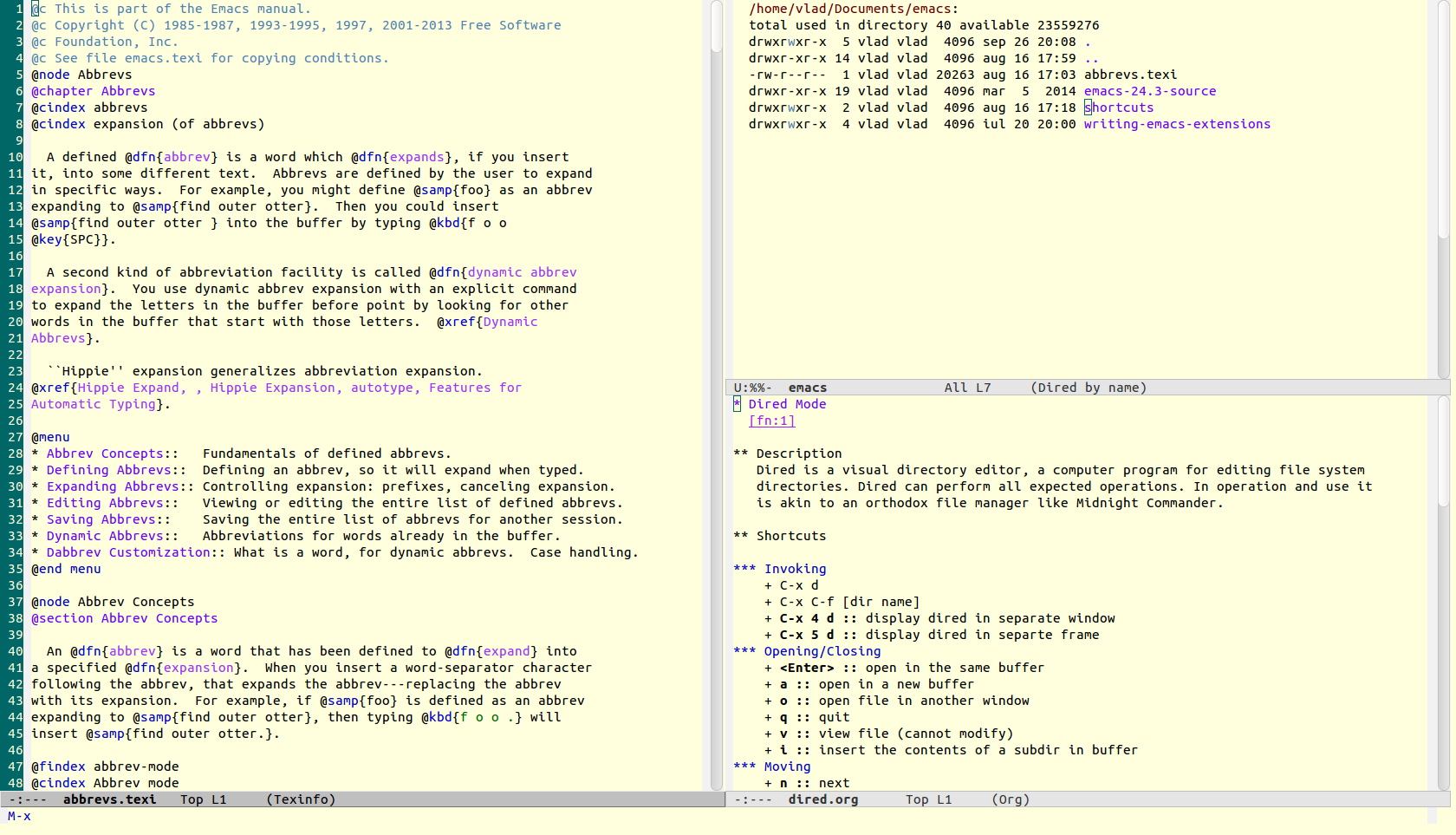Open the Saving Abbrevs menu entry
This screenshot has height=835, width=1456.
(101, 519)
